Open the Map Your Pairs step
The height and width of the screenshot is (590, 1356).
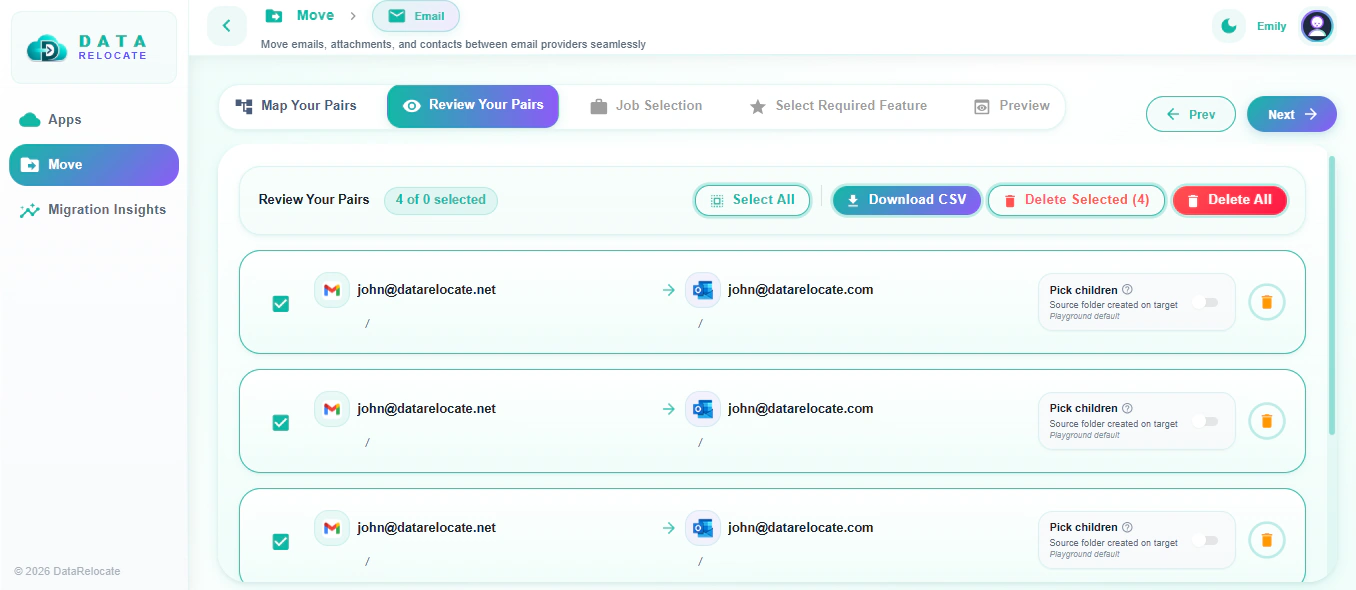[x=296, y=106]
